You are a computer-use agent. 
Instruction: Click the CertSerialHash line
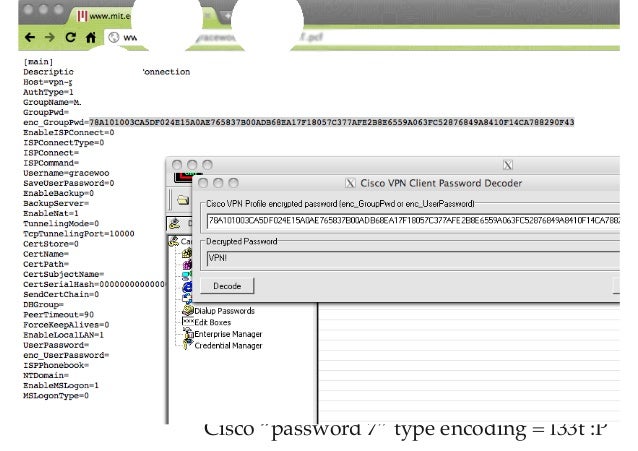94,284
